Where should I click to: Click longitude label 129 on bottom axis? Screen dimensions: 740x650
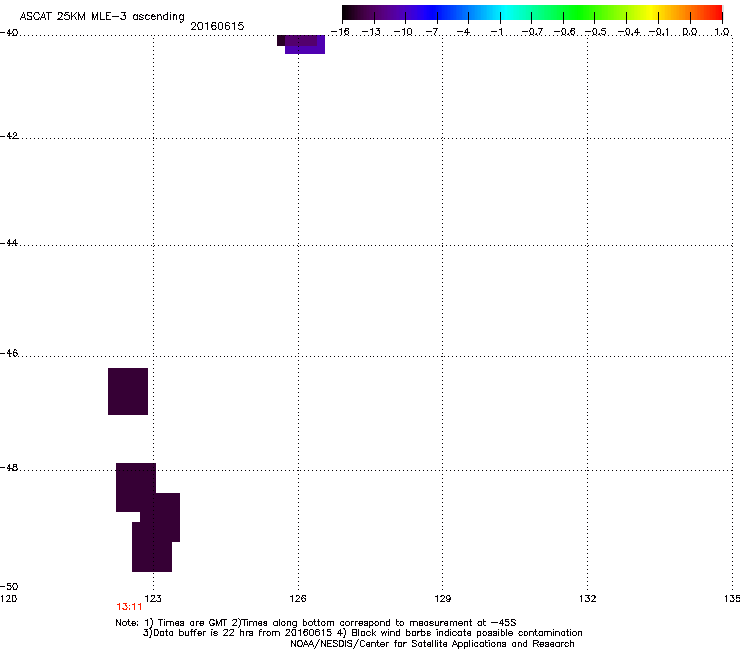(442, 599)
